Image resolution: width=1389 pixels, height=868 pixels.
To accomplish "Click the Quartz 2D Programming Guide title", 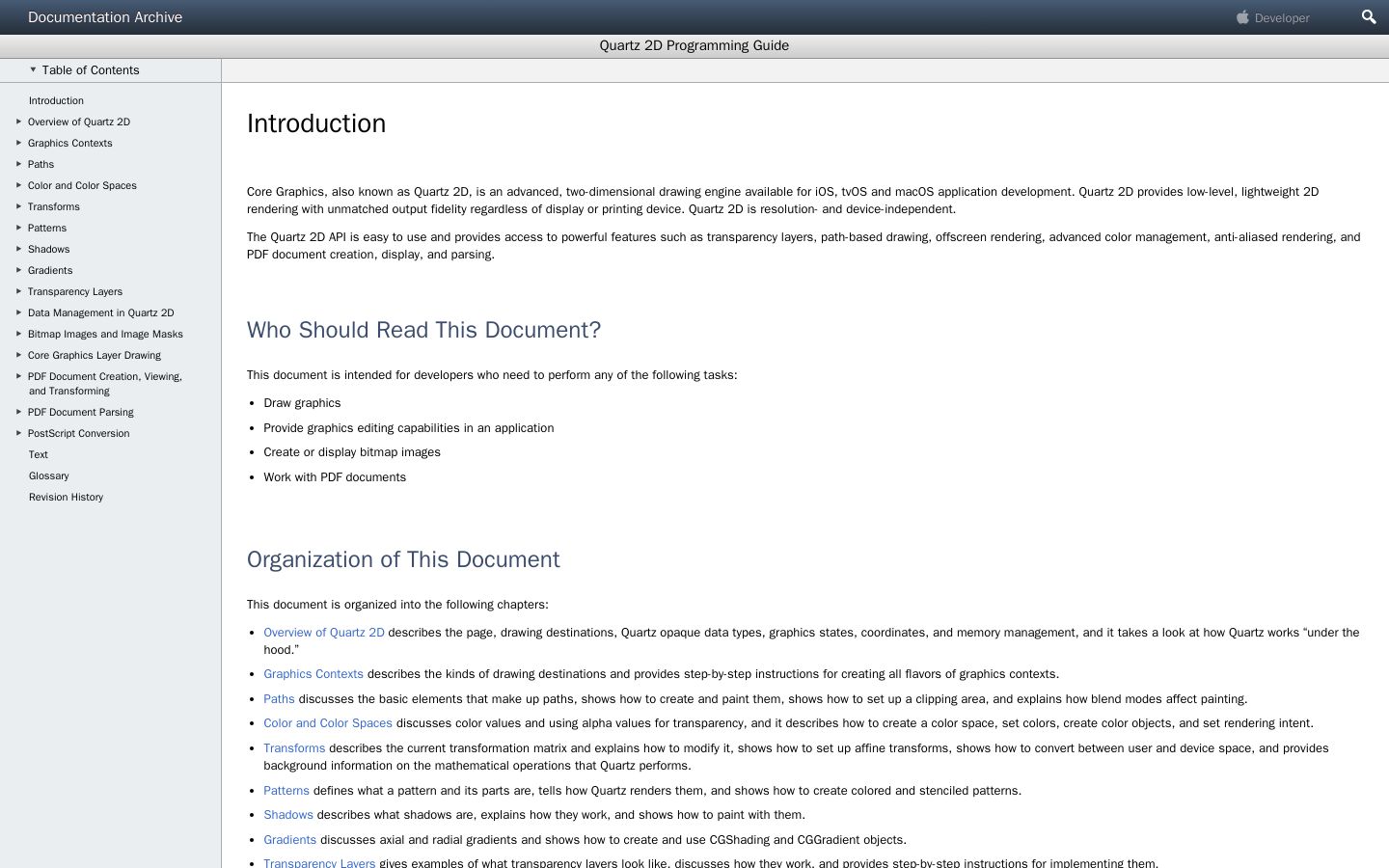I will click(694, 45).
